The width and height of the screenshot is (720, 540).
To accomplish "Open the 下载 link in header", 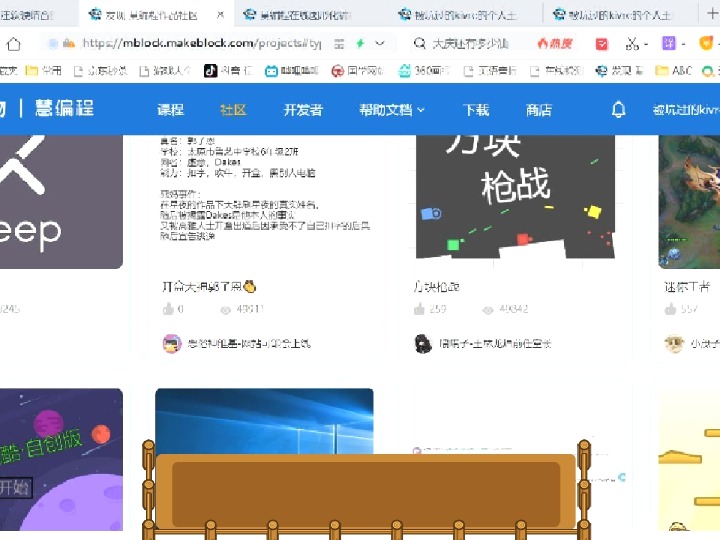I will (476, 110).
